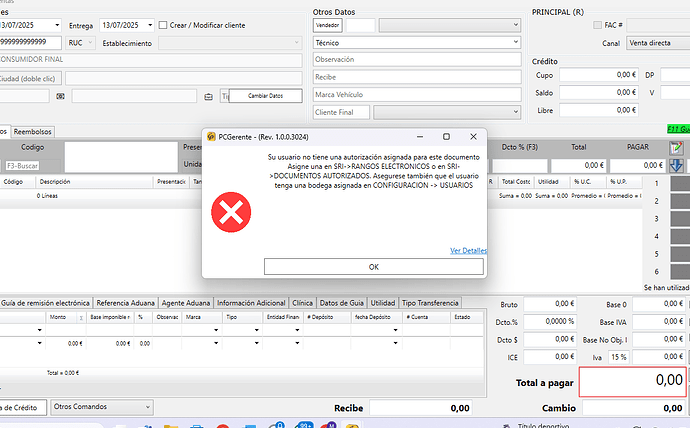Enable Crear / Modificar cliente checkbox
The height and width of the screenshot is (428, 690).
coord(163,25)
